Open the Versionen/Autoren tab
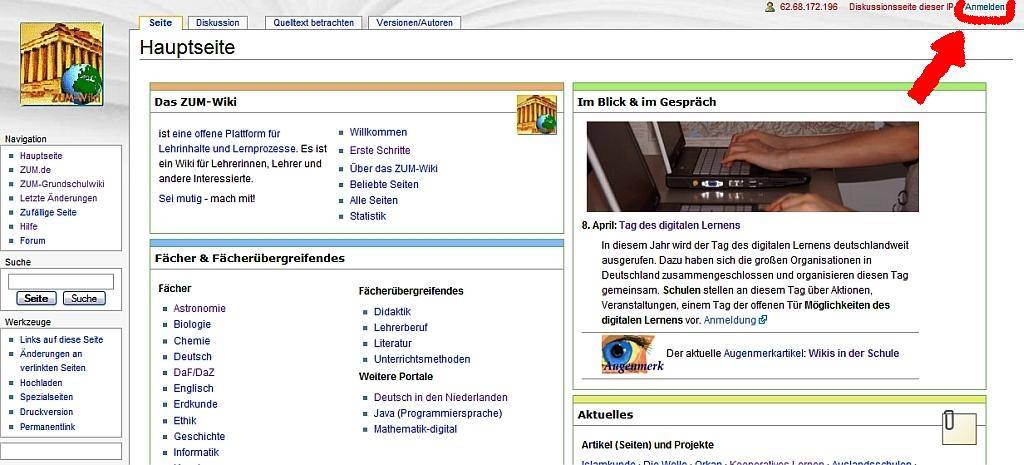 tap(415, 23)
